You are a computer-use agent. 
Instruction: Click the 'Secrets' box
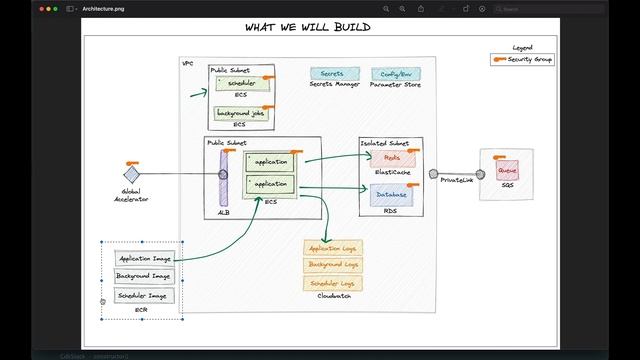point(335,74)
